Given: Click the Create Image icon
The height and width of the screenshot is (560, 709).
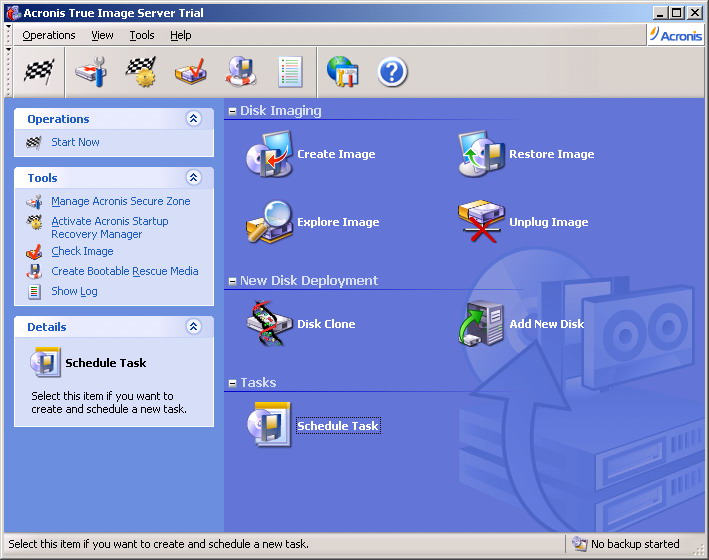Looking at the screenshot, I should coord(269,154).
